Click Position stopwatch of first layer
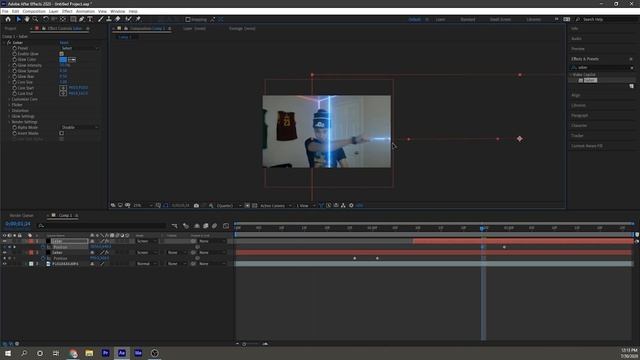The image size is (640, 360). [43, 247]
